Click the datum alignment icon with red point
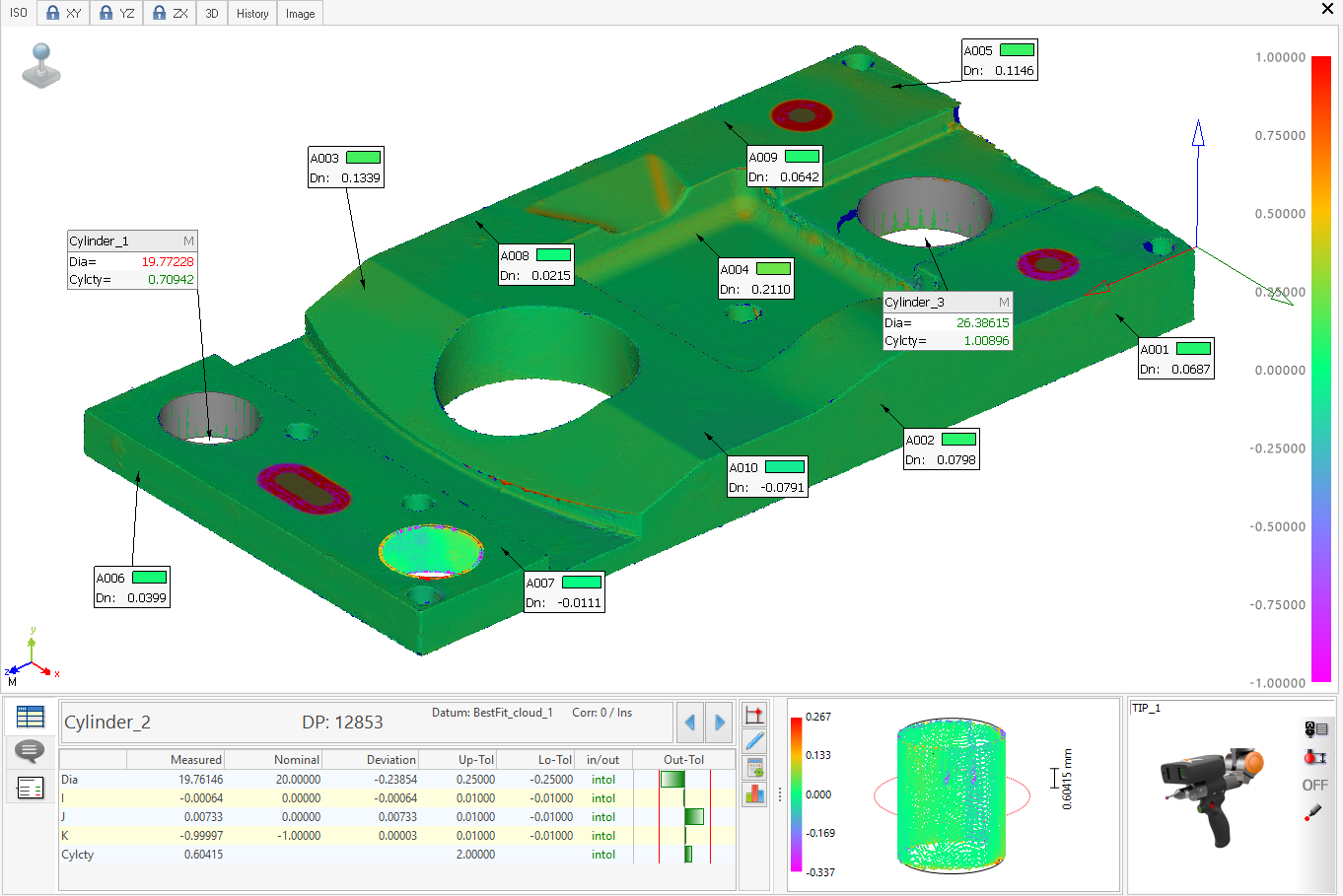This screenshot has width=1343, height=896. tap(754, 714)
